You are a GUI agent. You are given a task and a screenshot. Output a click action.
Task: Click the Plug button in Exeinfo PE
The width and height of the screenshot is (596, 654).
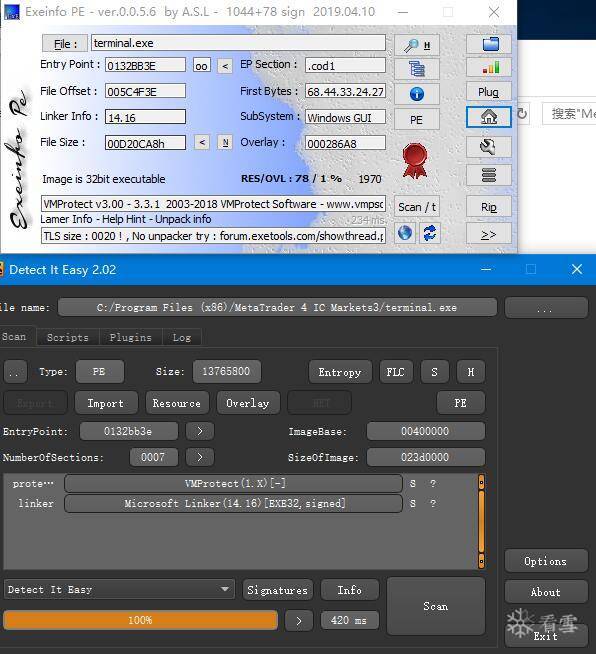click(x=489, y=92)
